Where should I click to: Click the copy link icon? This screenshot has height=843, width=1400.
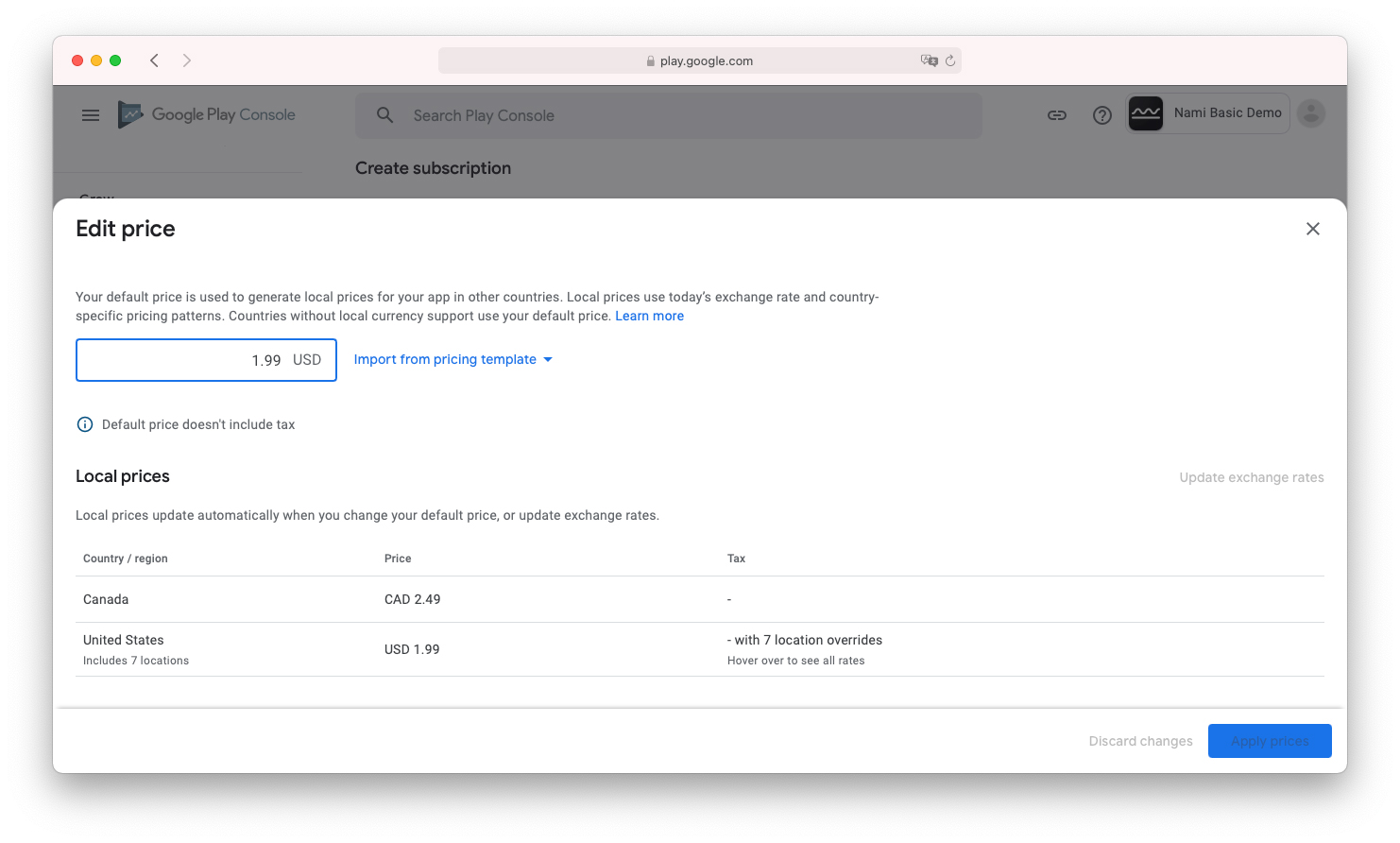coord(1057,115)
